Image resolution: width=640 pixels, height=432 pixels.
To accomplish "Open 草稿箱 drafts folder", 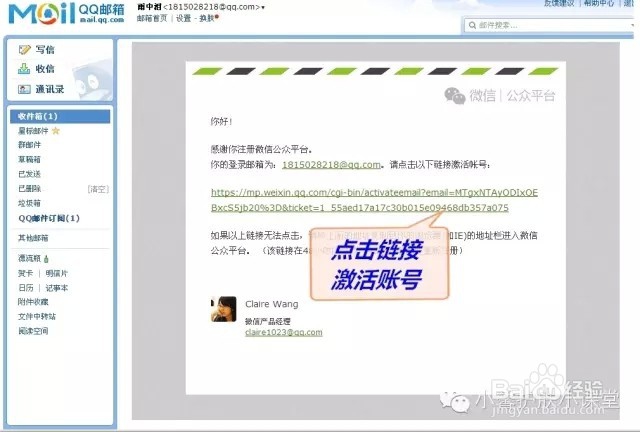I will click(29, 159).
